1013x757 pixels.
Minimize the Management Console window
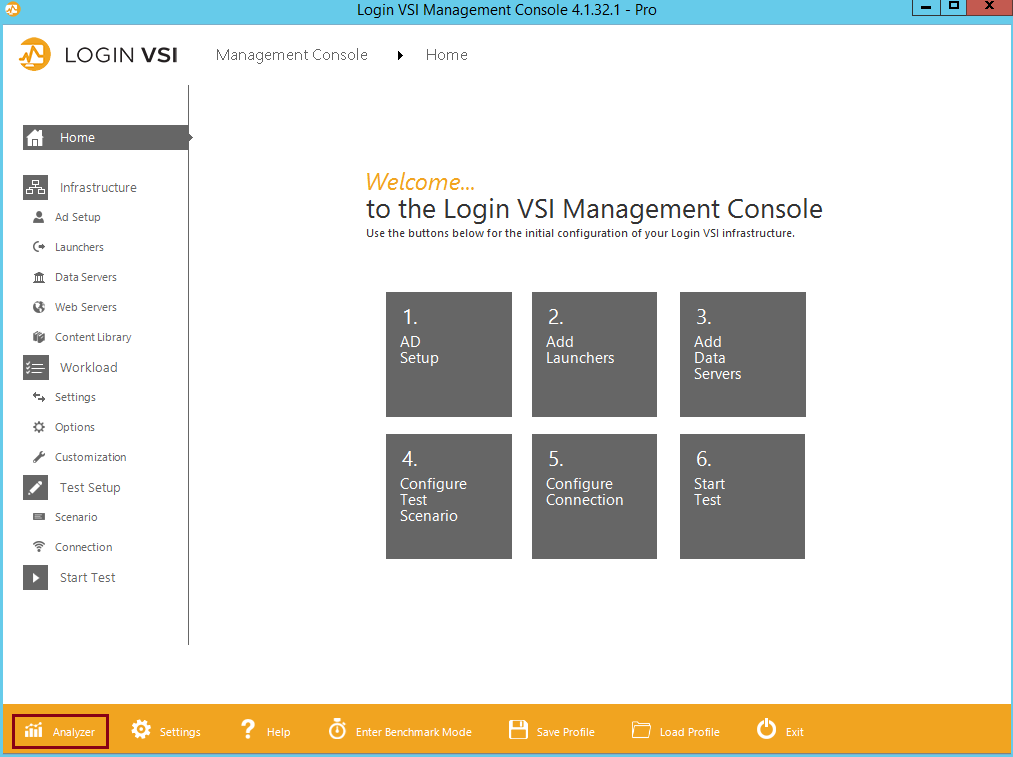pyautogui.click(x=926, y=7)
